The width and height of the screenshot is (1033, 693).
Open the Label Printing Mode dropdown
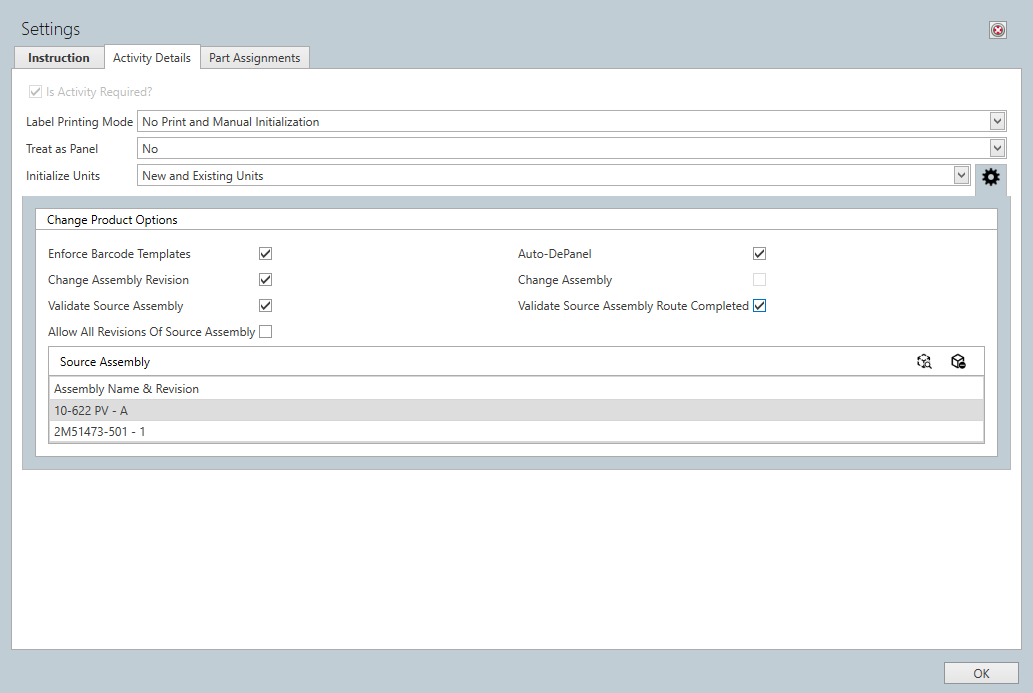[997, 121]
